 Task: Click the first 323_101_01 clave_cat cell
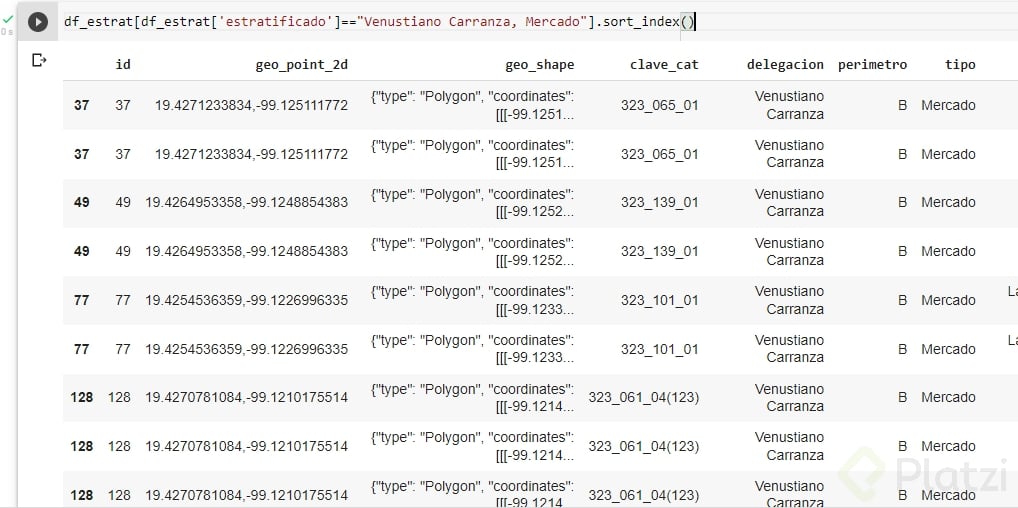pos(659,300)
